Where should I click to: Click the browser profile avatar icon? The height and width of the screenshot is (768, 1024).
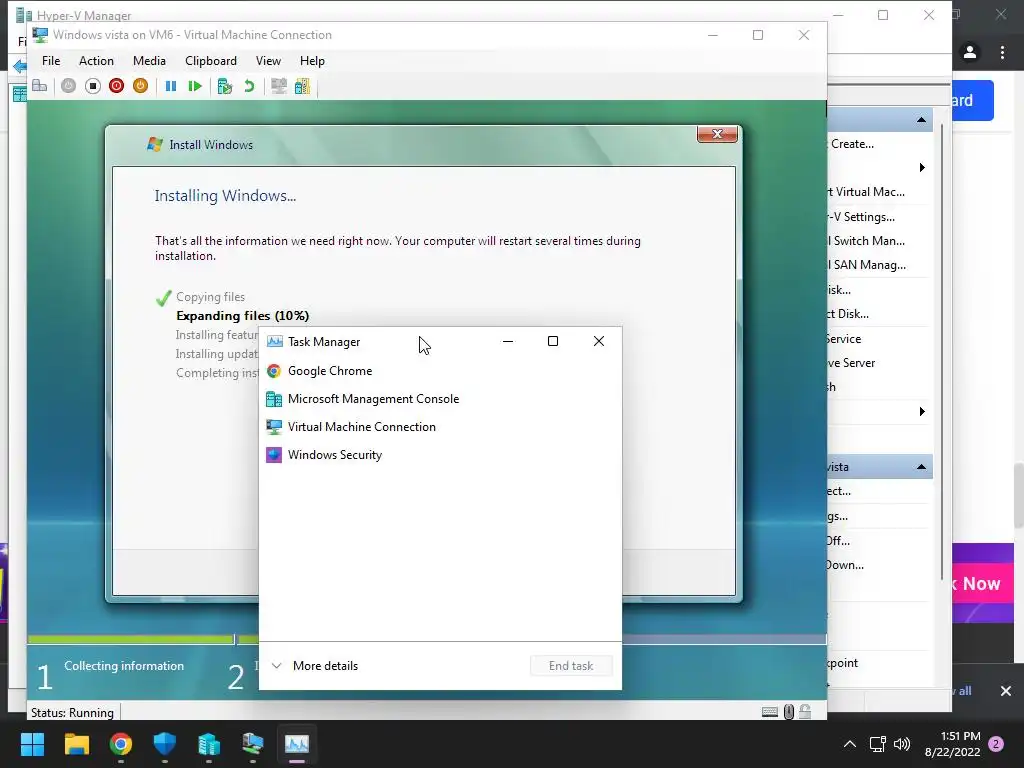(970, 52)
